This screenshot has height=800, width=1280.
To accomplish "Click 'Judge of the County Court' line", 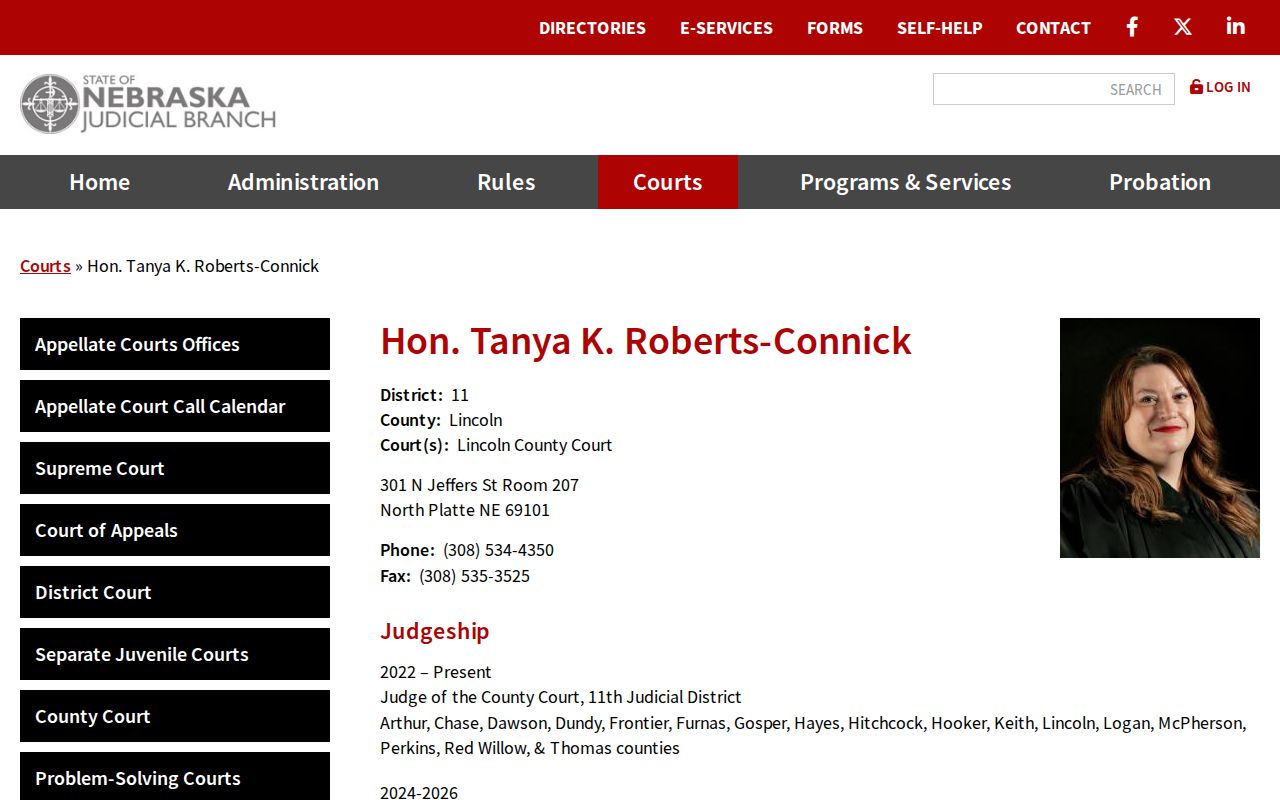I will 561,697.
